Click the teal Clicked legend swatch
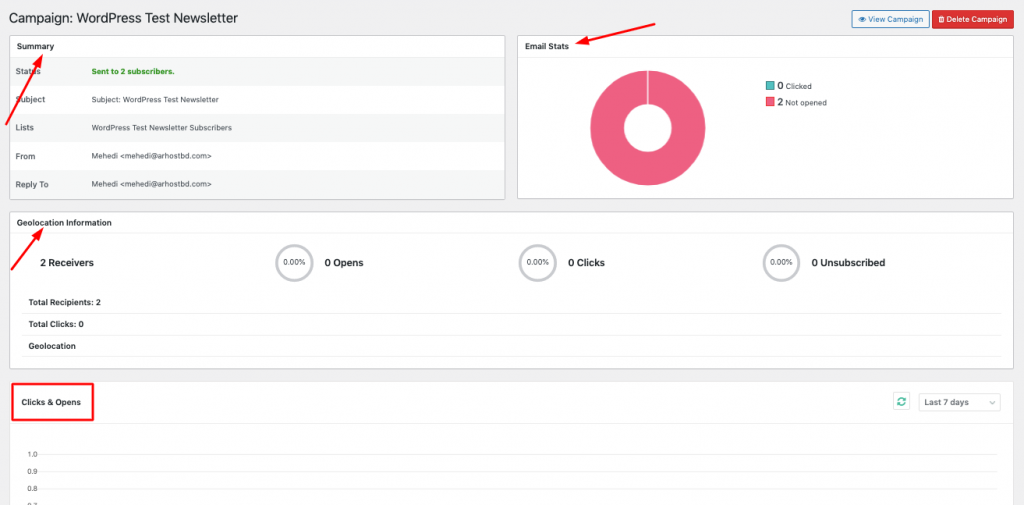The height and width of the screenshot is (505, 1024). click(770, 86)
